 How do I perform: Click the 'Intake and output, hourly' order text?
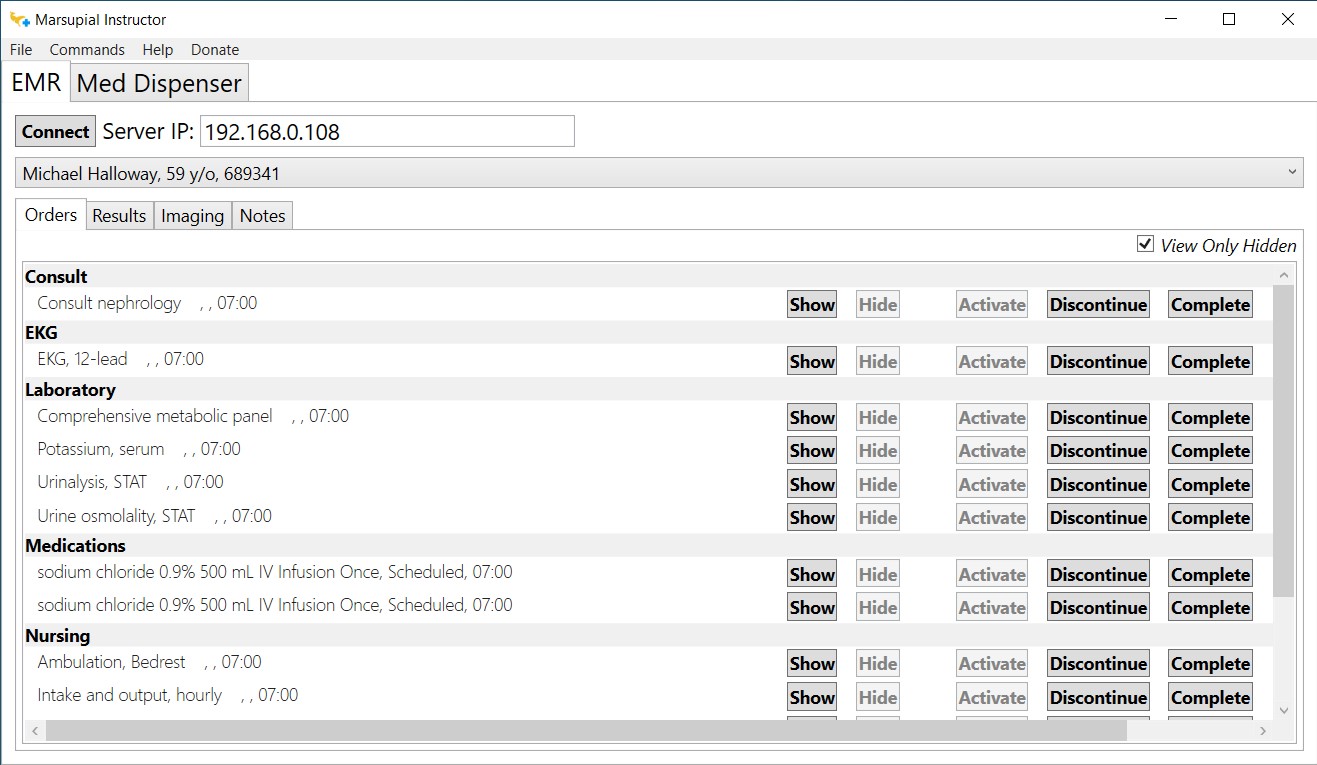pos(129,694)
